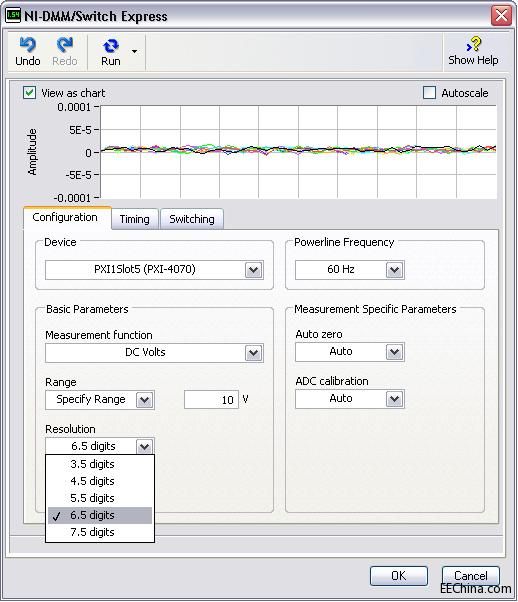Open the Run options arrow menu
518x602 pixels.
(134, 51)
